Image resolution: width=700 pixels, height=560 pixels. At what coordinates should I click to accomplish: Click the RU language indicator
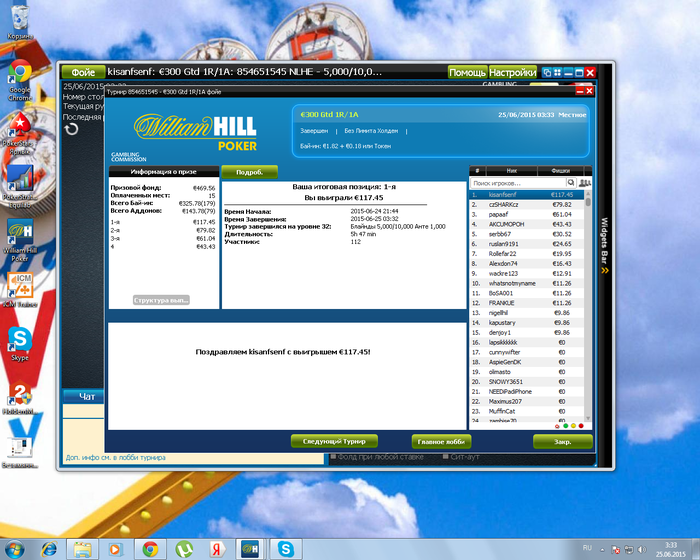587,548
